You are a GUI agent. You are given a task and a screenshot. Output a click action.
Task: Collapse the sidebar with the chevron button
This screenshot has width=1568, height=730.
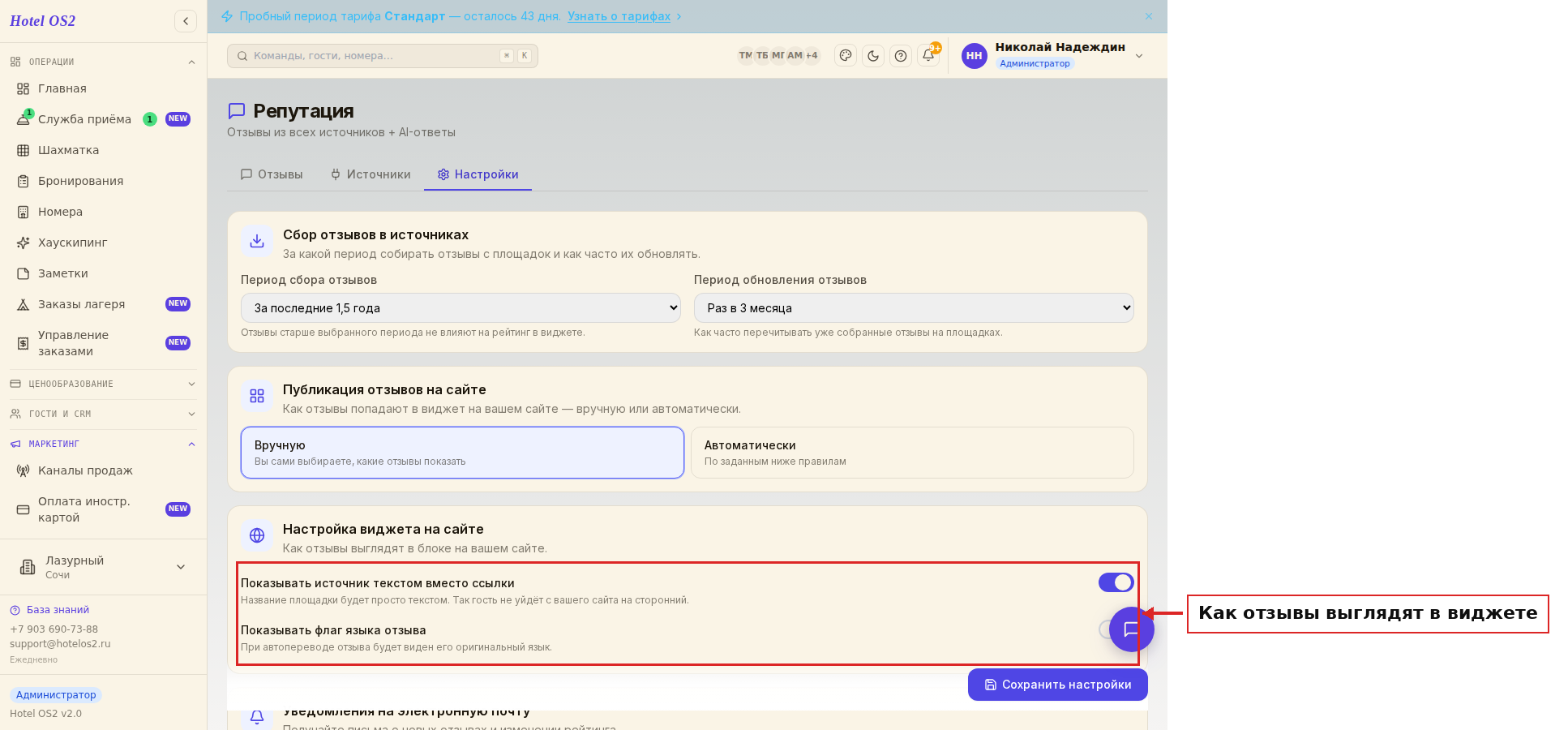tap(186, 21)
